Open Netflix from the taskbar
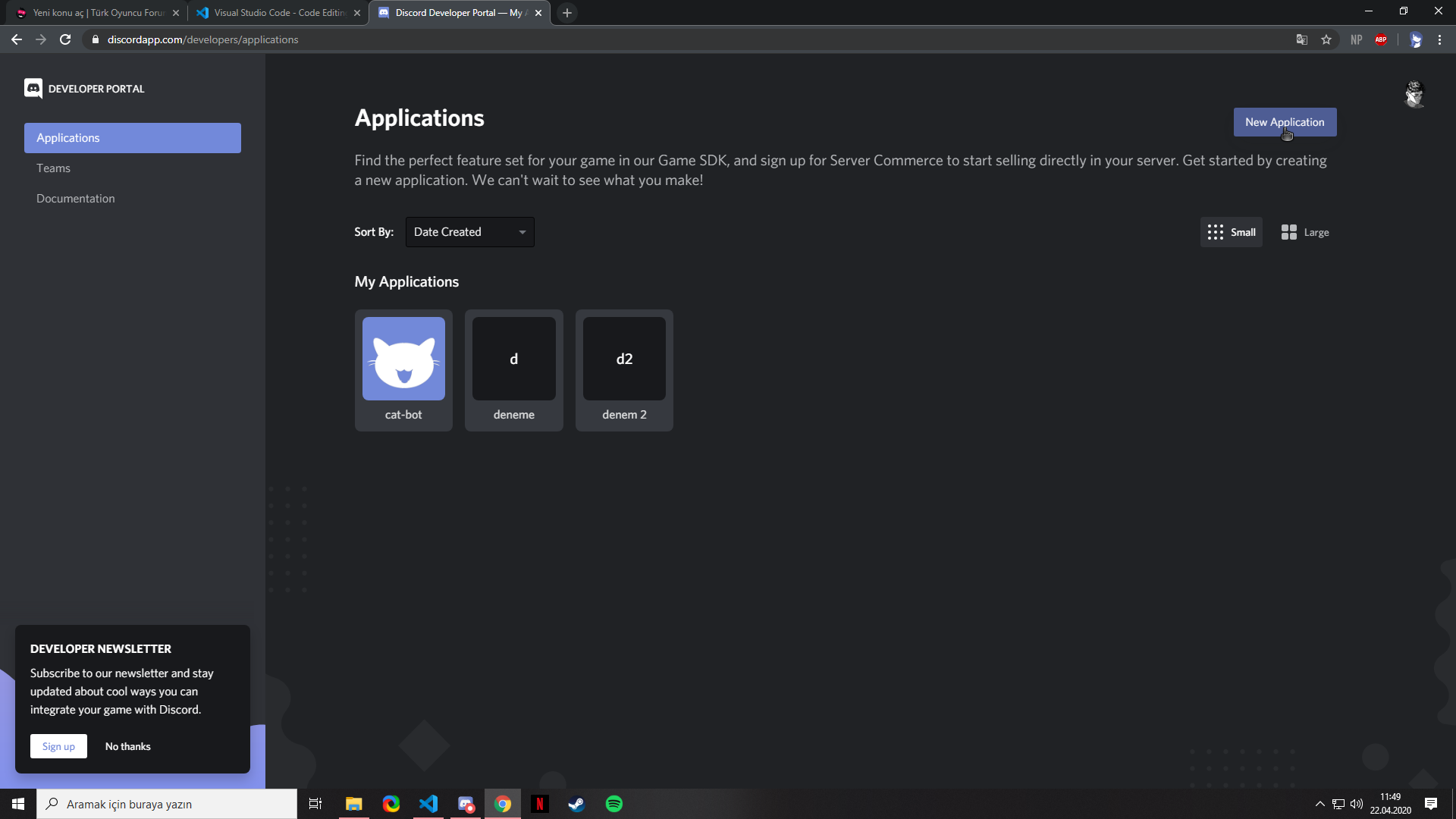The height and width of the screenshot is (819, 1456). 540,804
